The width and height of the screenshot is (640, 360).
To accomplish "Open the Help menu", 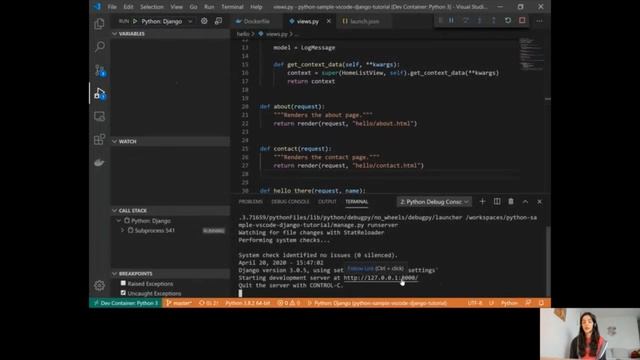I will pyautogui.click(x=256, y=7).
